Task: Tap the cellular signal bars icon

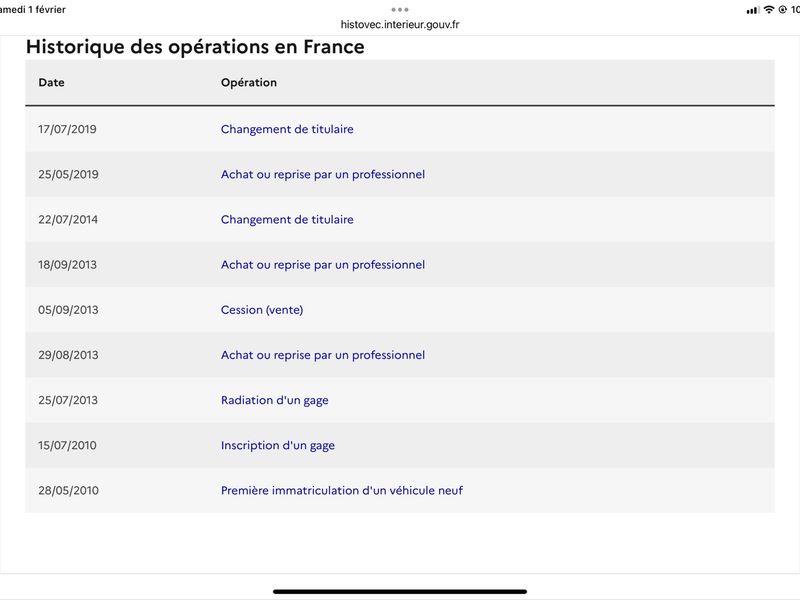Action: (753, 10)
